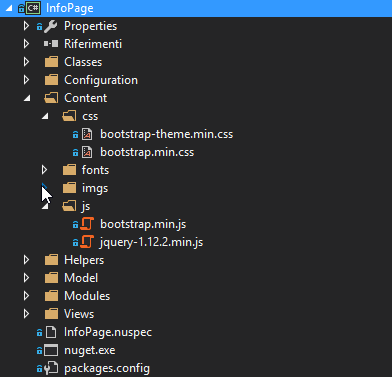Click the imgs folder icon

click(x=69, y=188)
